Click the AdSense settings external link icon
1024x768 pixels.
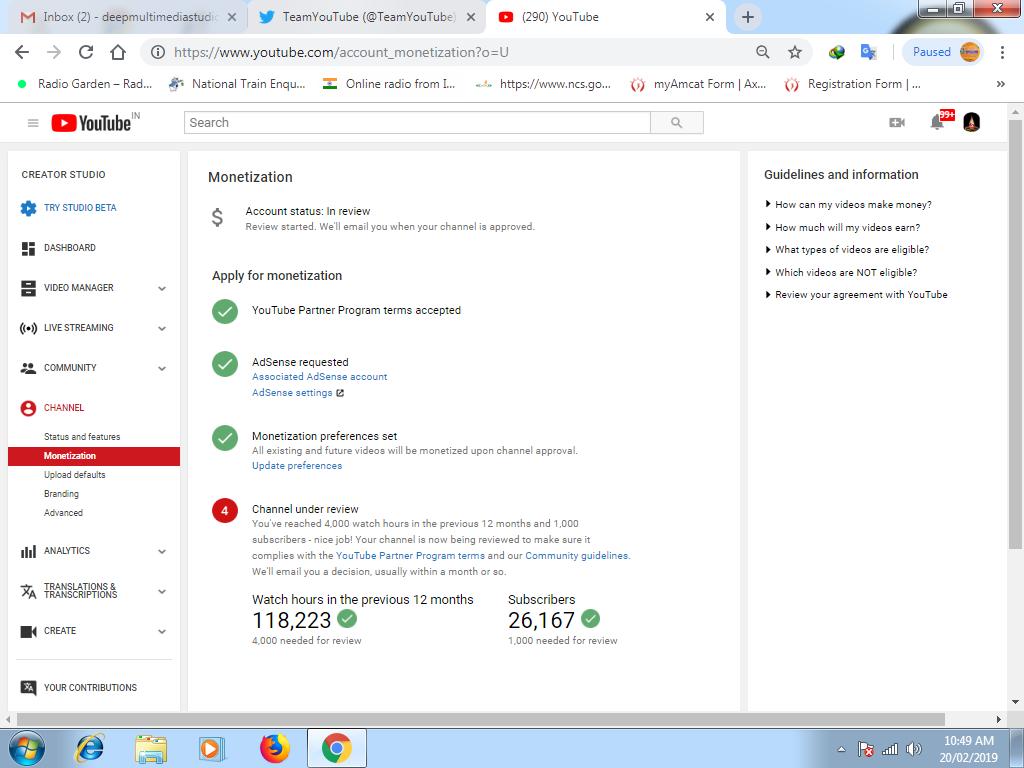pyautogui.click(x=340, y=393)
